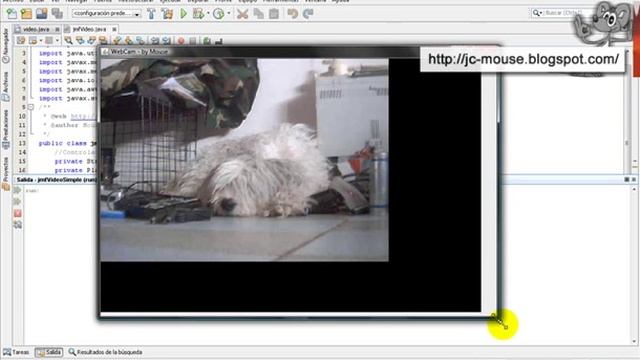The width and height of the screenshot is (640, 360).
Task: Click the Comment lines editor icon
Action: point(207,40)
